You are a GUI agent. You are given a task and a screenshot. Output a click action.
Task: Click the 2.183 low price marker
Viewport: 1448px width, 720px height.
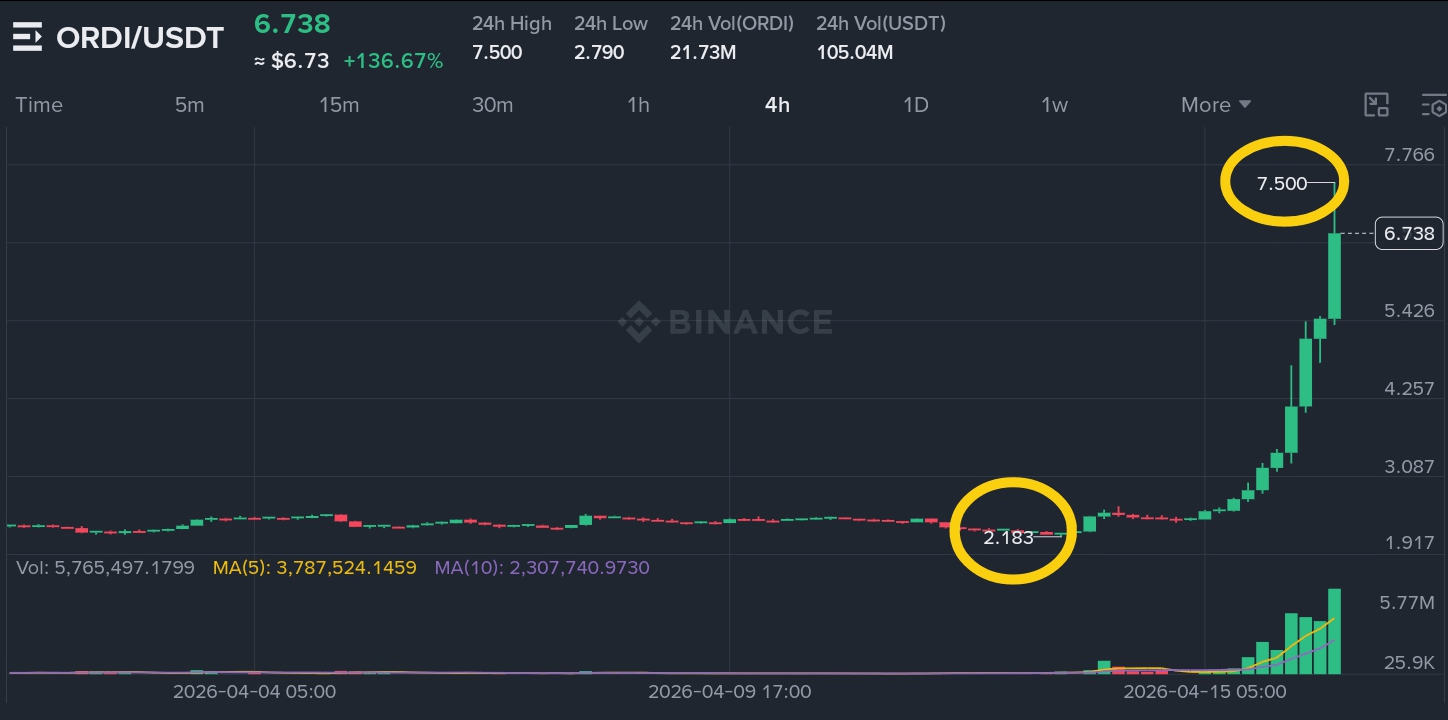pyautogui.click(x=1008, y=537)
